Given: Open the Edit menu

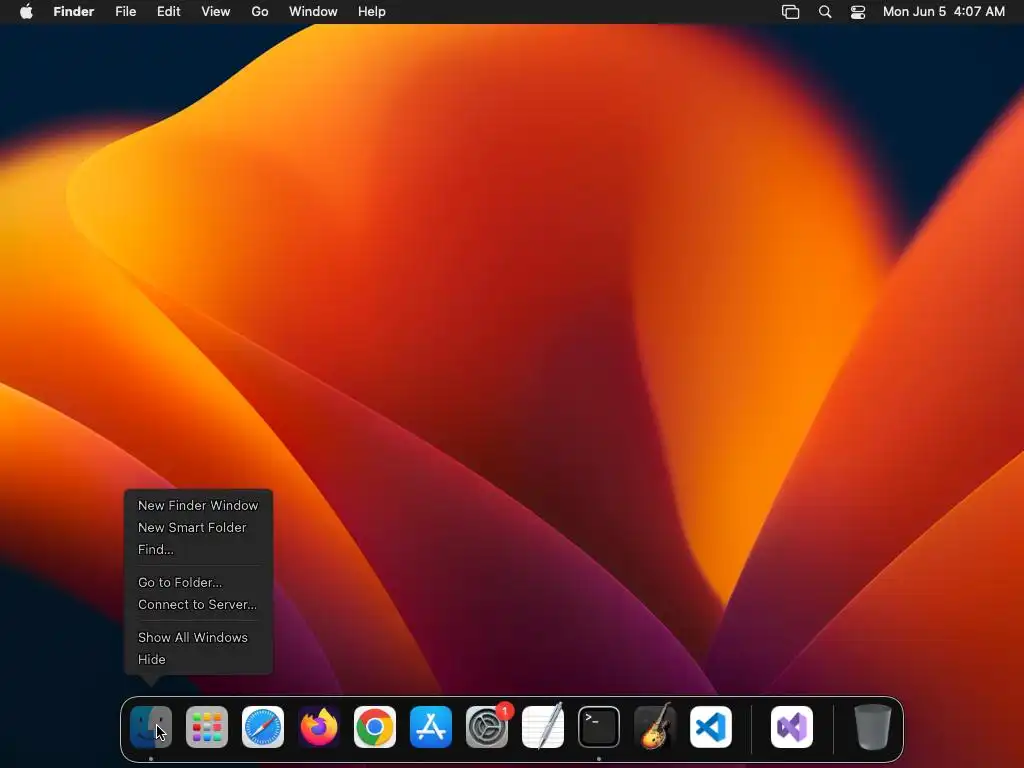Looking at the screenshot, I should (x=168, y=12).
